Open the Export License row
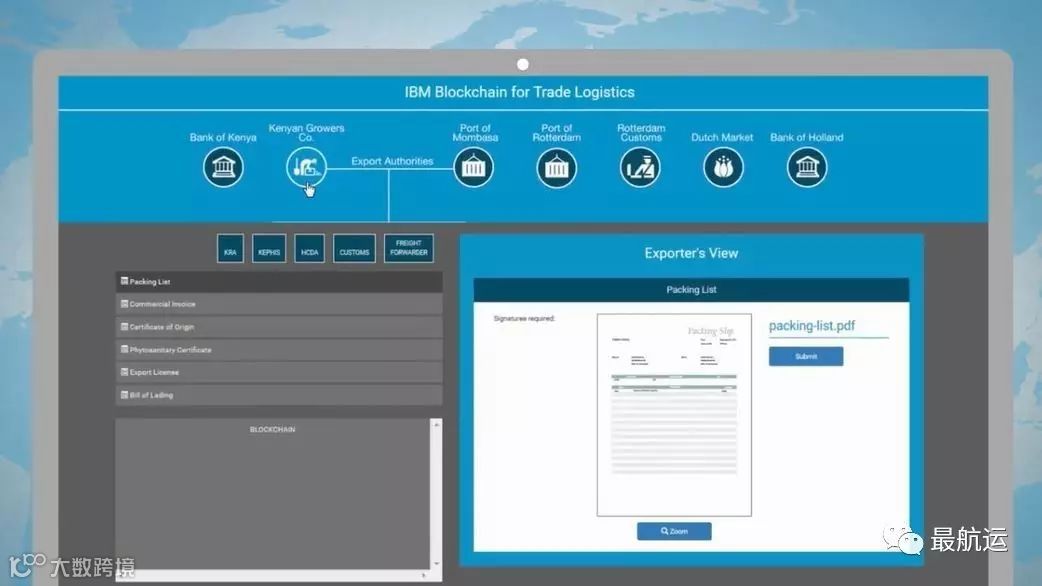Screen dimensions: 1042x586 click(x=279, y=372)
